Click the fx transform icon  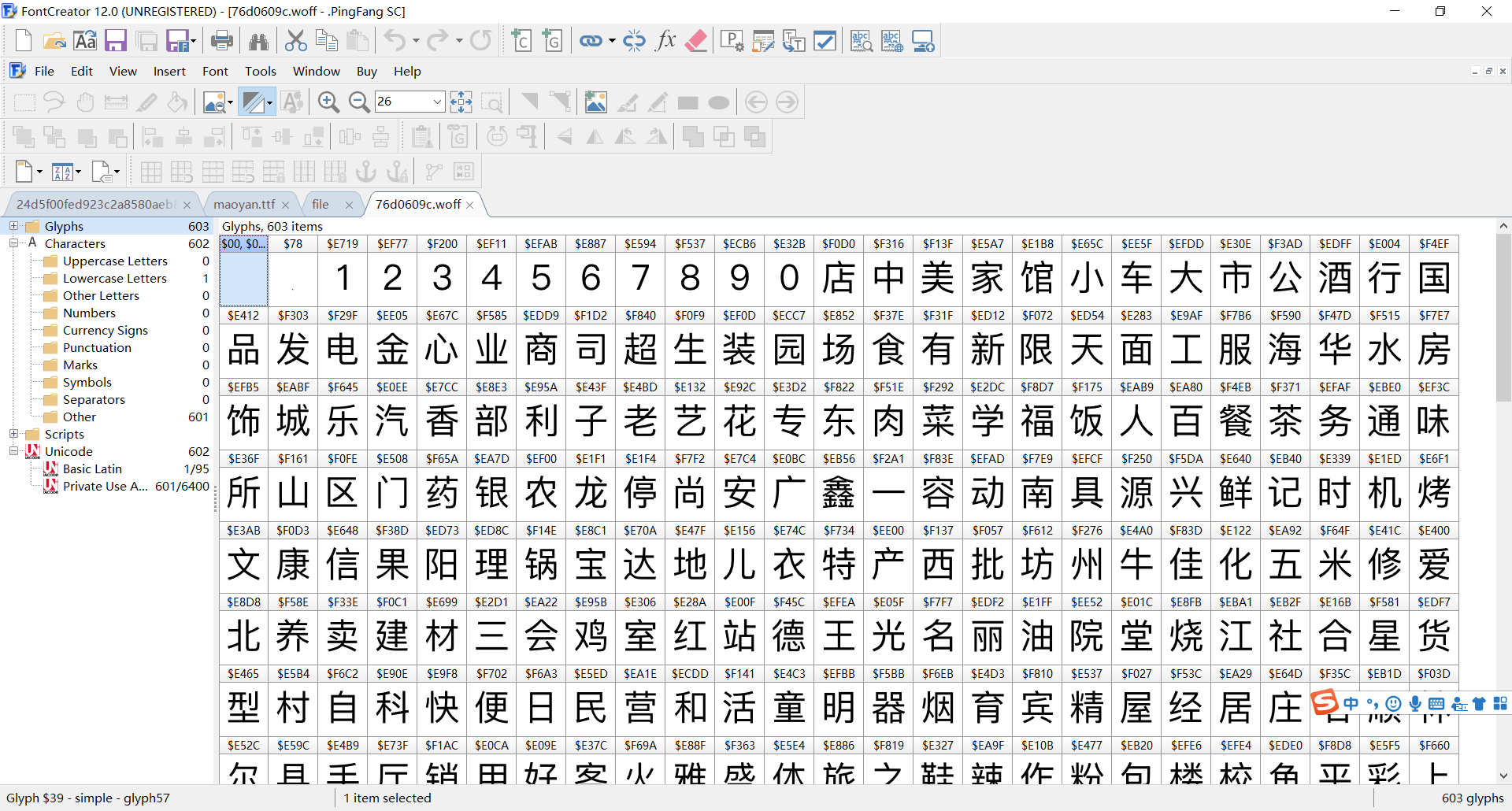pyautogui.click(x=665, y=40)
